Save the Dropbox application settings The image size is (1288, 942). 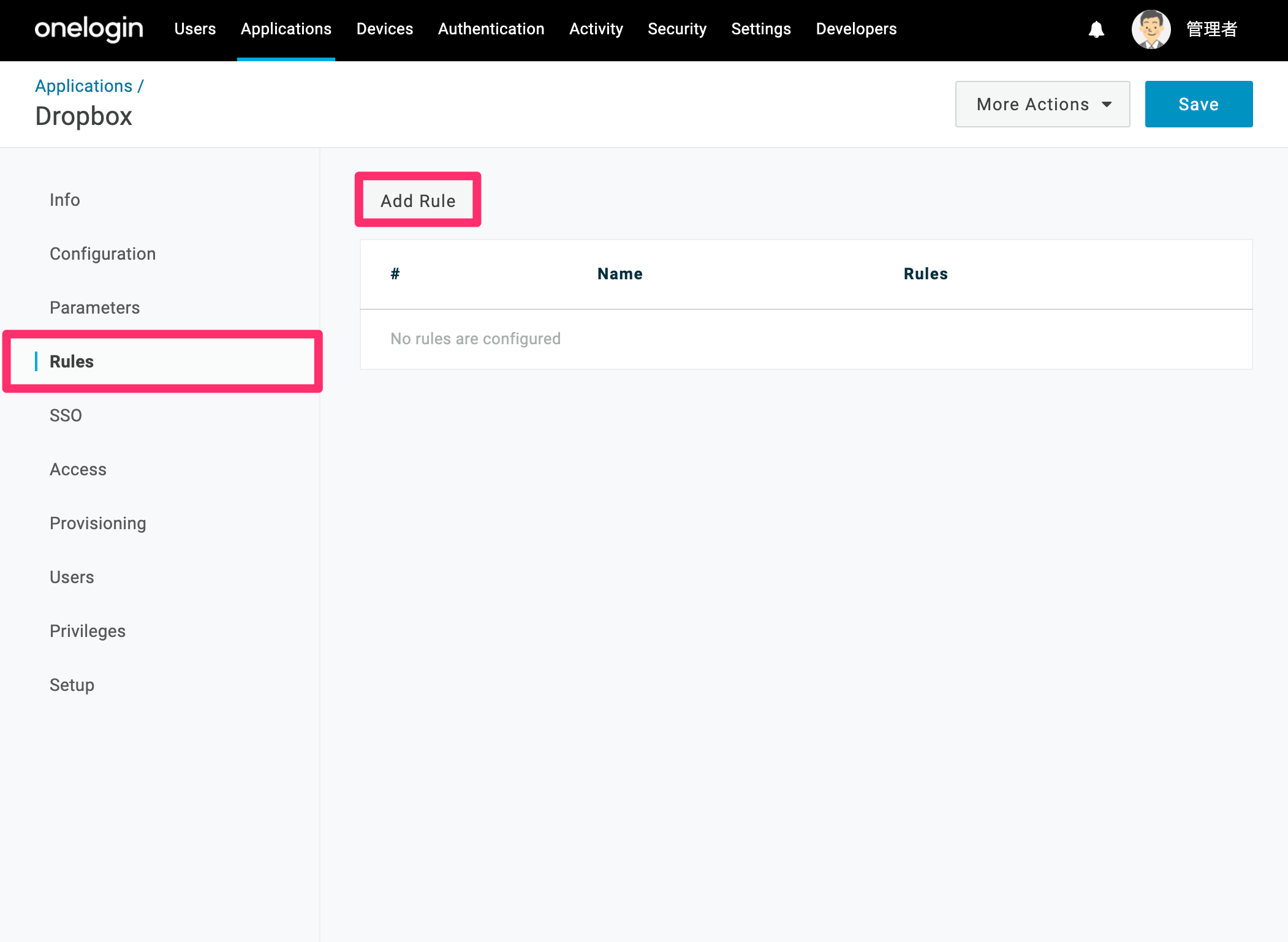[x=1199, y=104]
